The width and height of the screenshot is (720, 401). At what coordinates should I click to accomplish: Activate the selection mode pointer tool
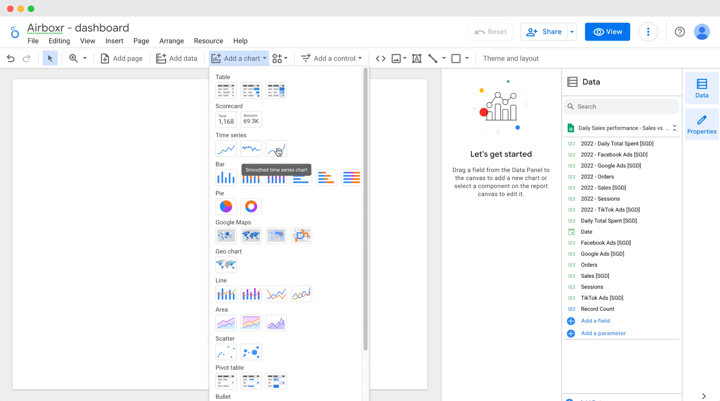coord(50,58)
